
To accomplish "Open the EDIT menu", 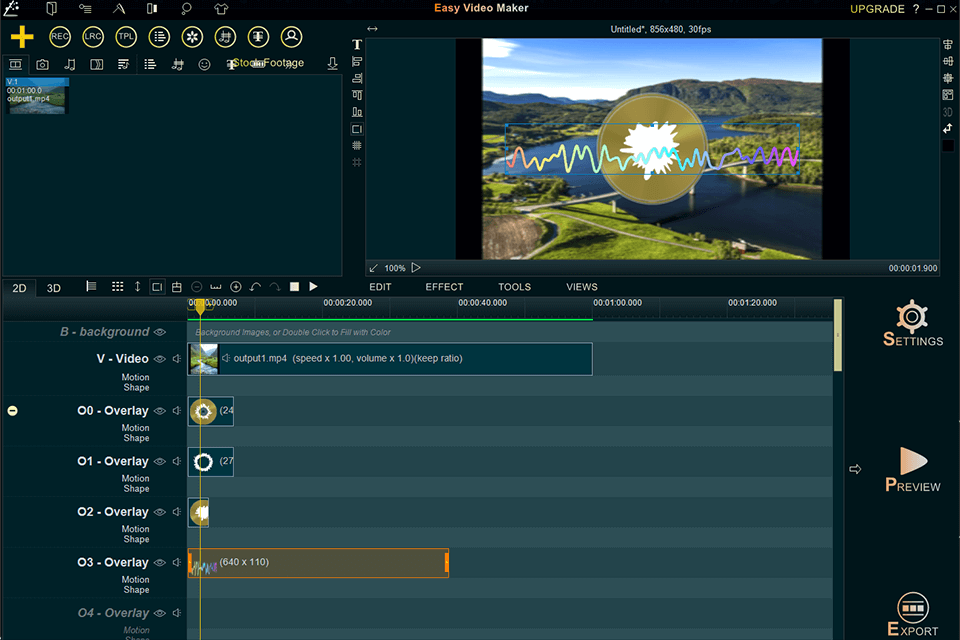I will pyautogui.click(x=380, y=287).
